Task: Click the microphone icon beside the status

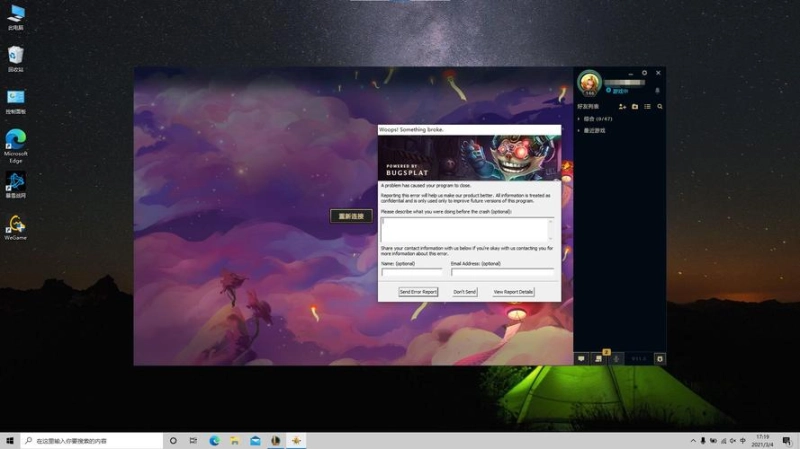Action: 657,91
